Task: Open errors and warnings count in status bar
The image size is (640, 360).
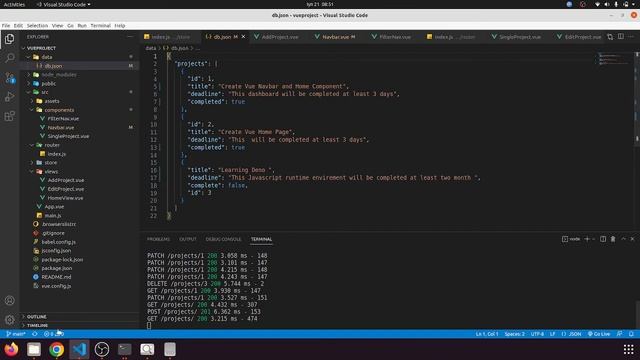Action: [x=53, y=334]
